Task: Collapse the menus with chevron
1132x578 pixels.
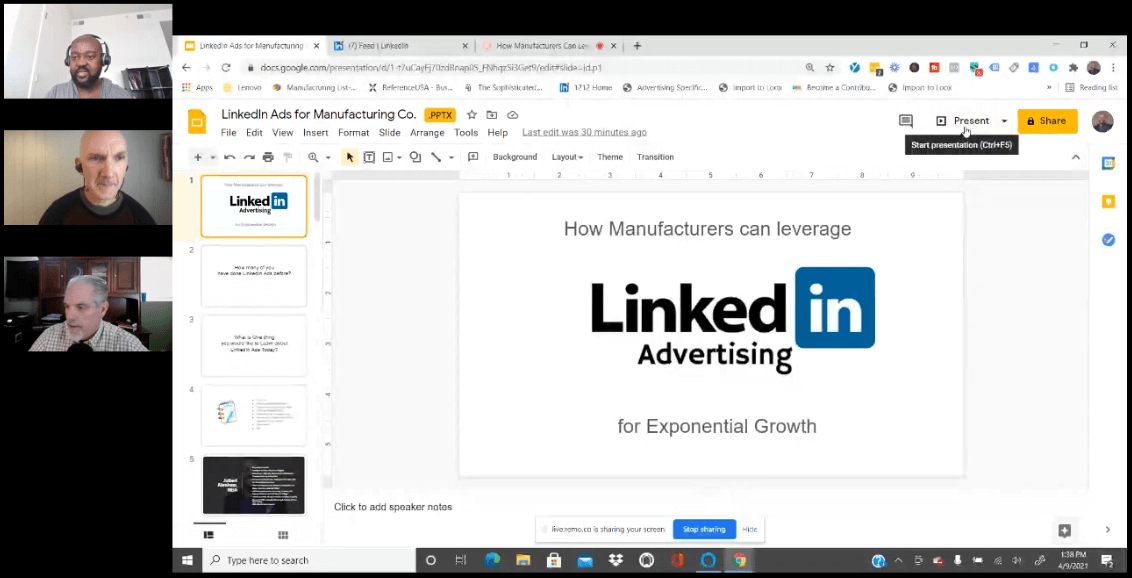Action: (x=1076, y=157)
